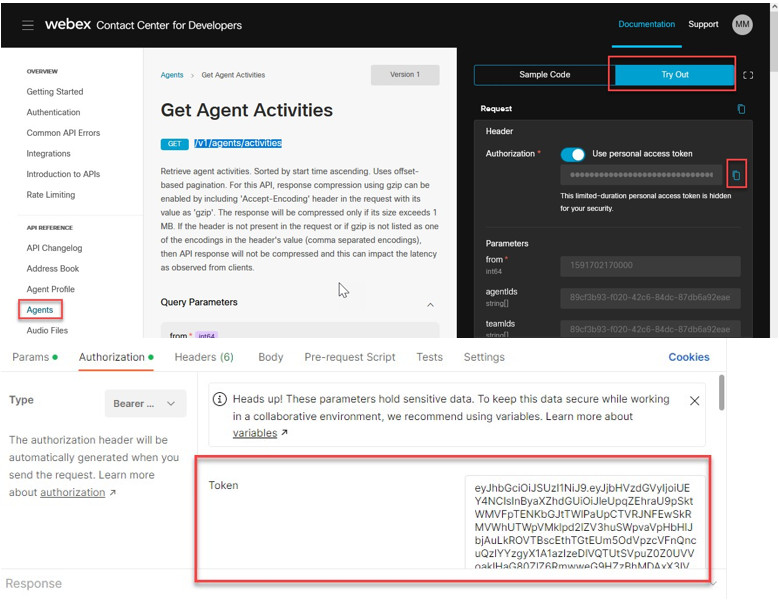Switch to the Sample Code tab
This screenshot has height=602, width=779.
[545, 75]
